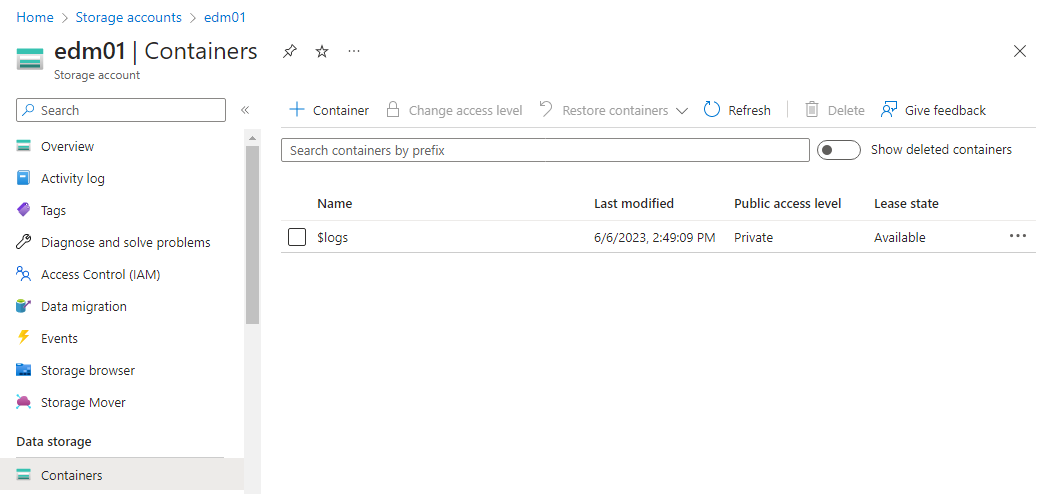The height and width of the screenshot is (494, 1052).
Task: Click the Refresh icon in toolbar
Action: 712,110
